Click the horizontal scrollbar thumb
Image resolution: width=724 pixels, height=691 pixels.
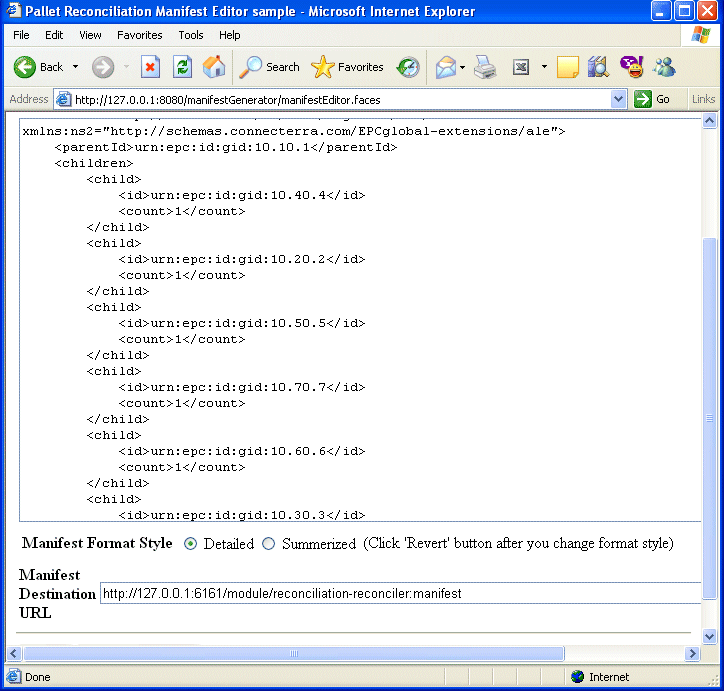(294, 653)
